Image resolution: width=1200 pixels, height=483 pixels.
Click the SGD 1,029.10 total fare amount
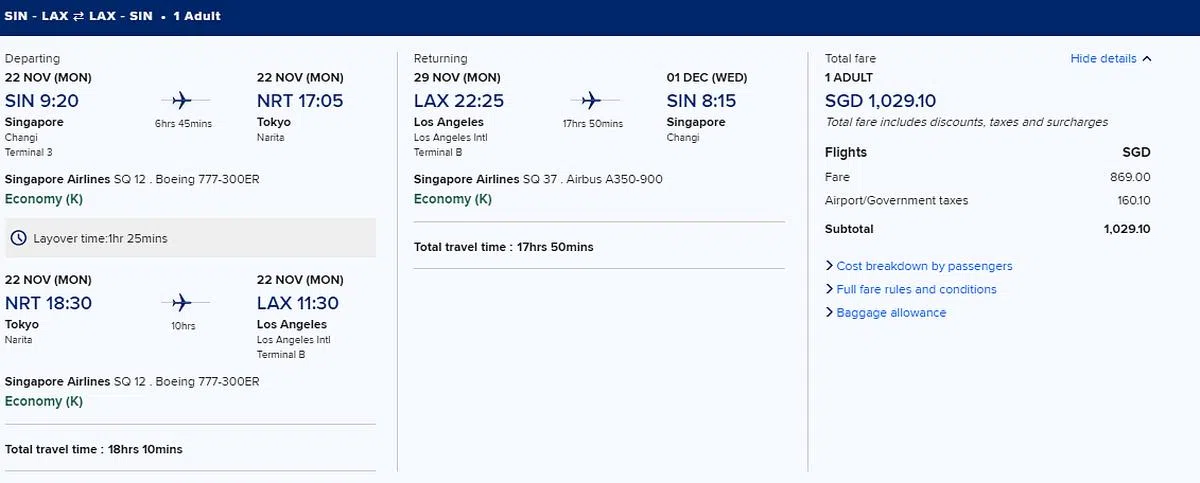tap(880, 101)
